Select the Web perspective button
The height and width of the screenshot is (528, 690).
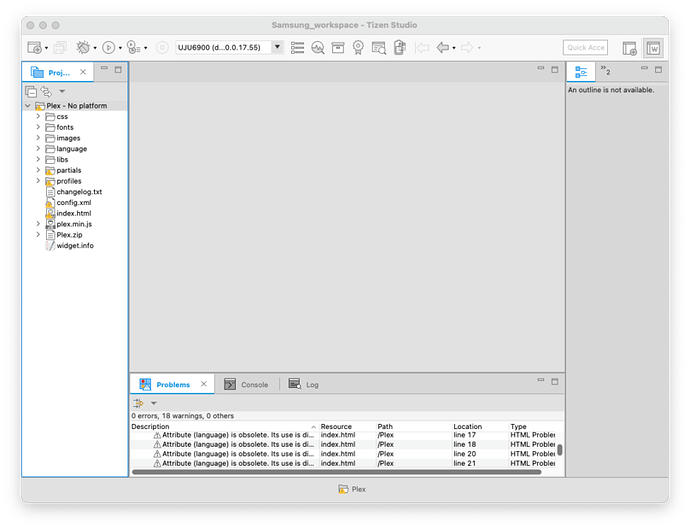(x=653, y=48)
